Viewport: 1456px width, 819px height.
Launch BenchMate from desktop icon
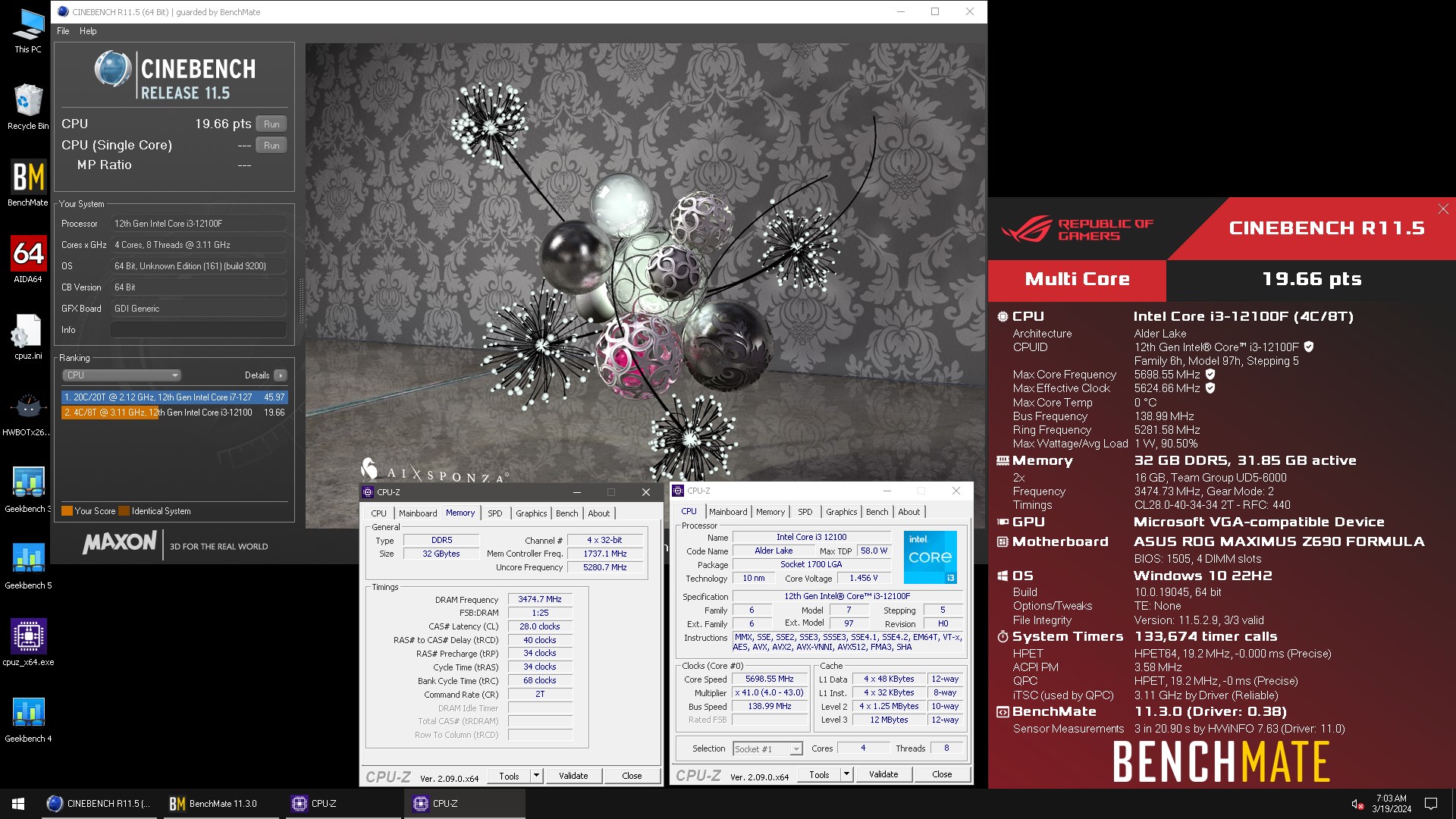[28, 183]
